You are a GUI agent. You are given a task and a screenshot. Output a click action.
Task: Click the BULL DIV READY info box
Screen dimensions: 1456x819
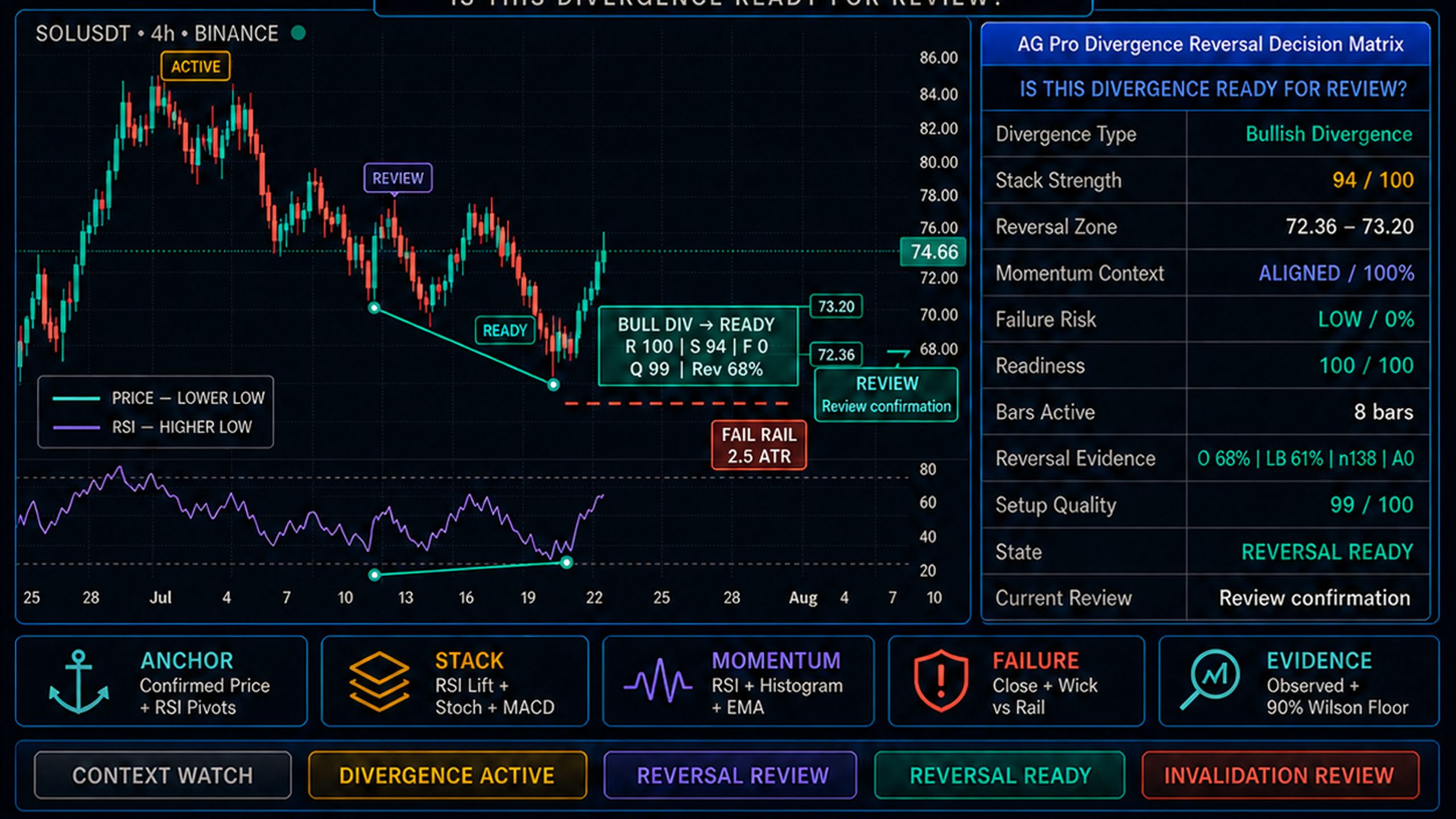click(698, 346)
